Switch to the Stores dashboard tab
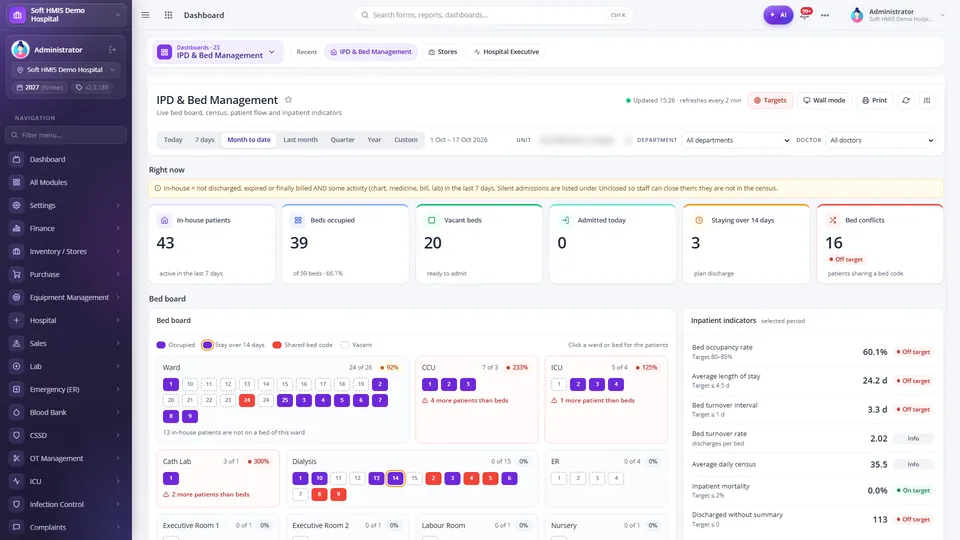Image resolution: width=960 pixels, height=540 pixels. pos(443,52)
